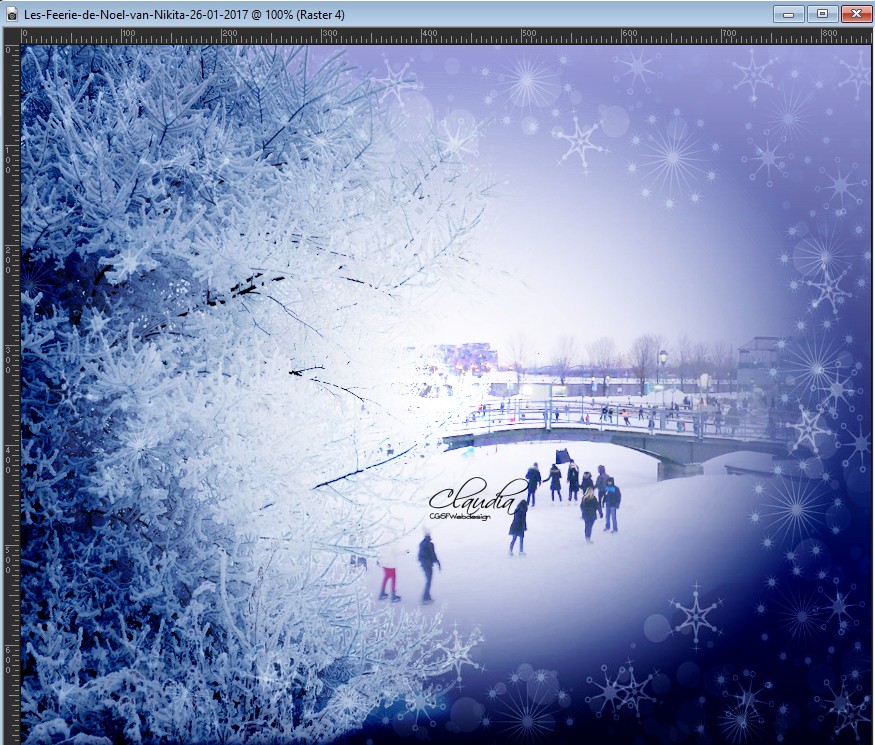Screen dimensions: 875x745
Task: Click the horizontal ruler at the top
Action: pos(446,37)
